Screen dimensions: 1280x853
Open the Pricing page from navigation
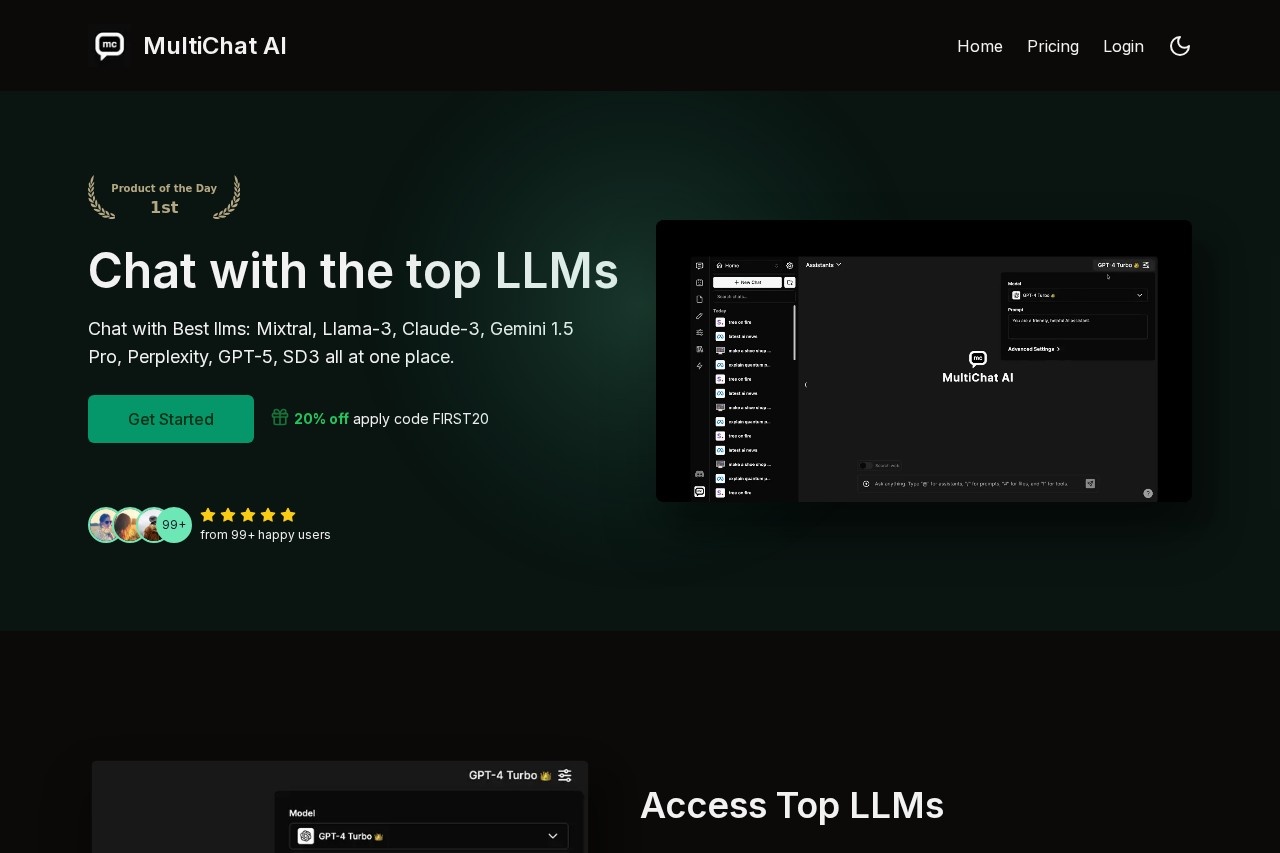pos(1052,46)
